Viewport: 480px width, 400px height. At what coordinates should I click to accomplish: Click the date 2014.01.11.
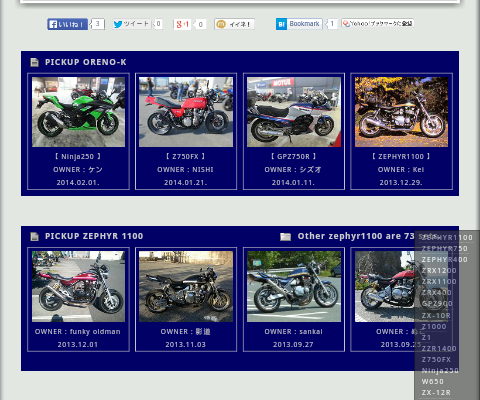point(293,182)
